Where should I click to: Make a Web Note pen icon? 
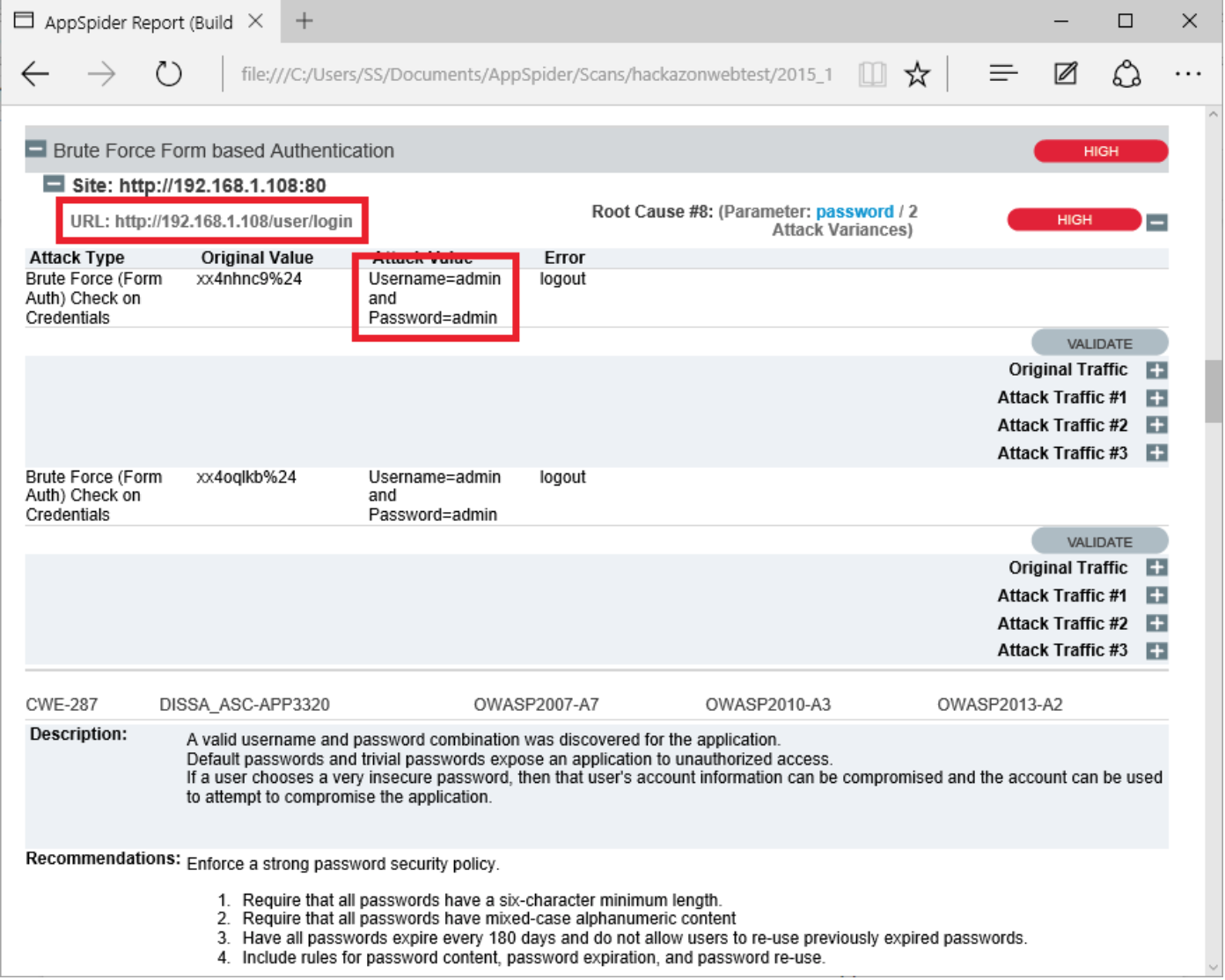click(x=1065, y=74)
